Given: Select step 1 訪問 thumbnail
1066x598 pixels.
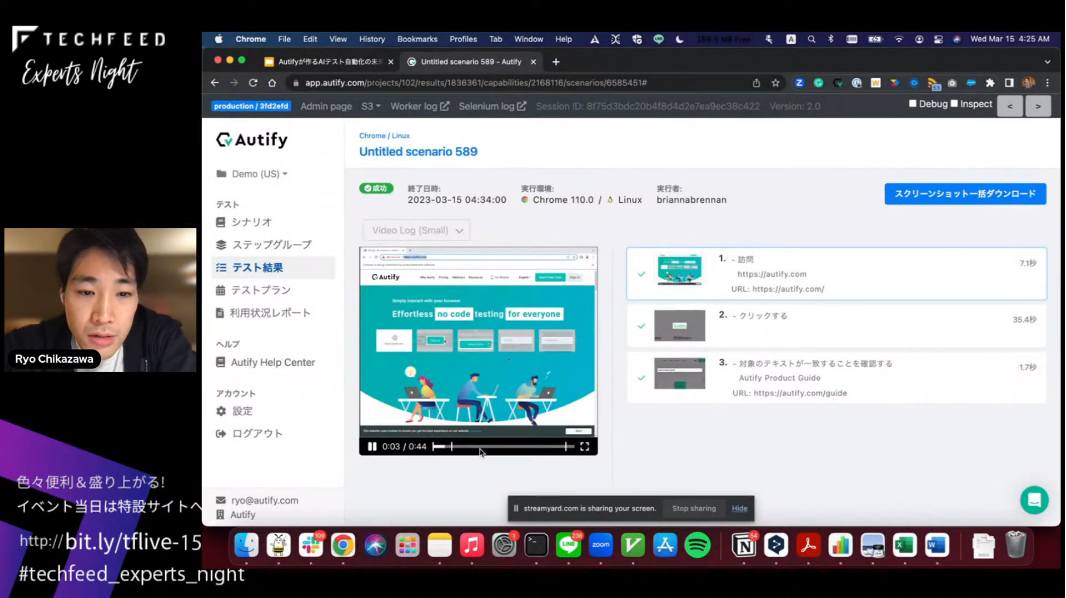Looking at the screenshot, I should point(679,270).
